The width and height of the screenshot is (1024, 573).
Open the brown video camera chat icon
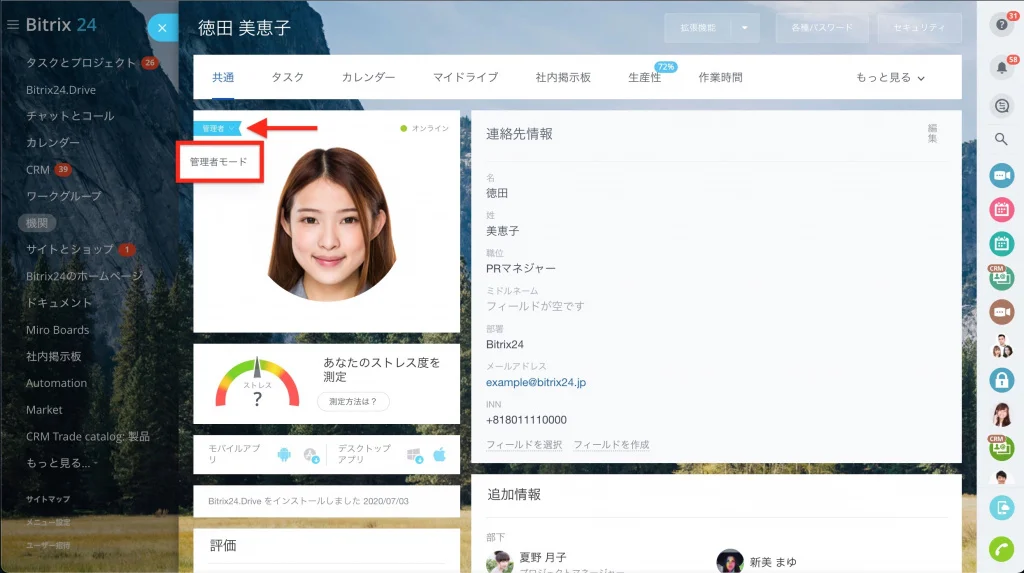(1001, 312)
